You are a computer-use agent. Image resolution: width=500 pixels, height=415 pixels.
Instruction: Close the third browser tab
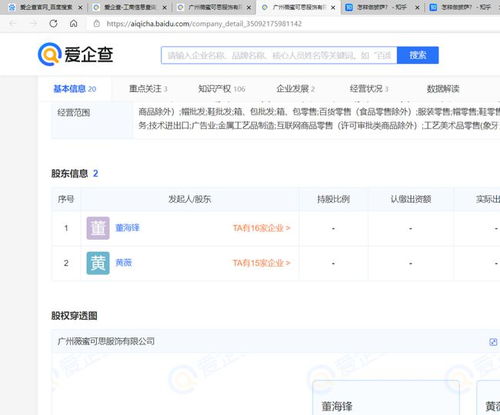pyautogui.click(x=249, y=7)
